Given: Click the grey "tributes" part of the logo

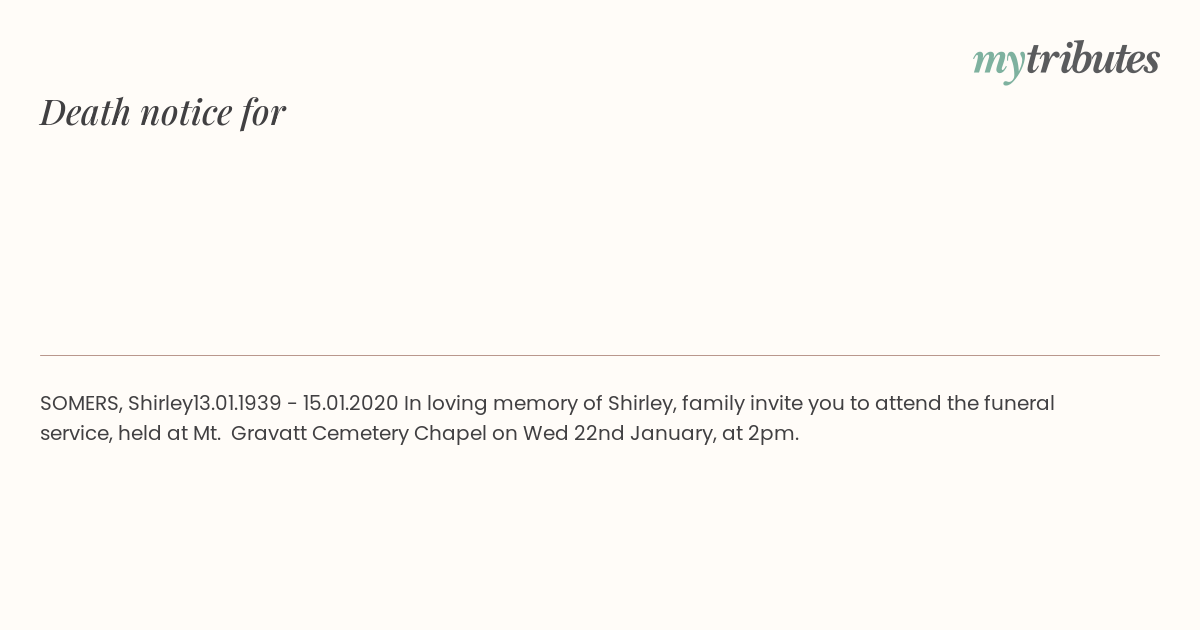Looking at the screenshot, I should [1092, 59].
